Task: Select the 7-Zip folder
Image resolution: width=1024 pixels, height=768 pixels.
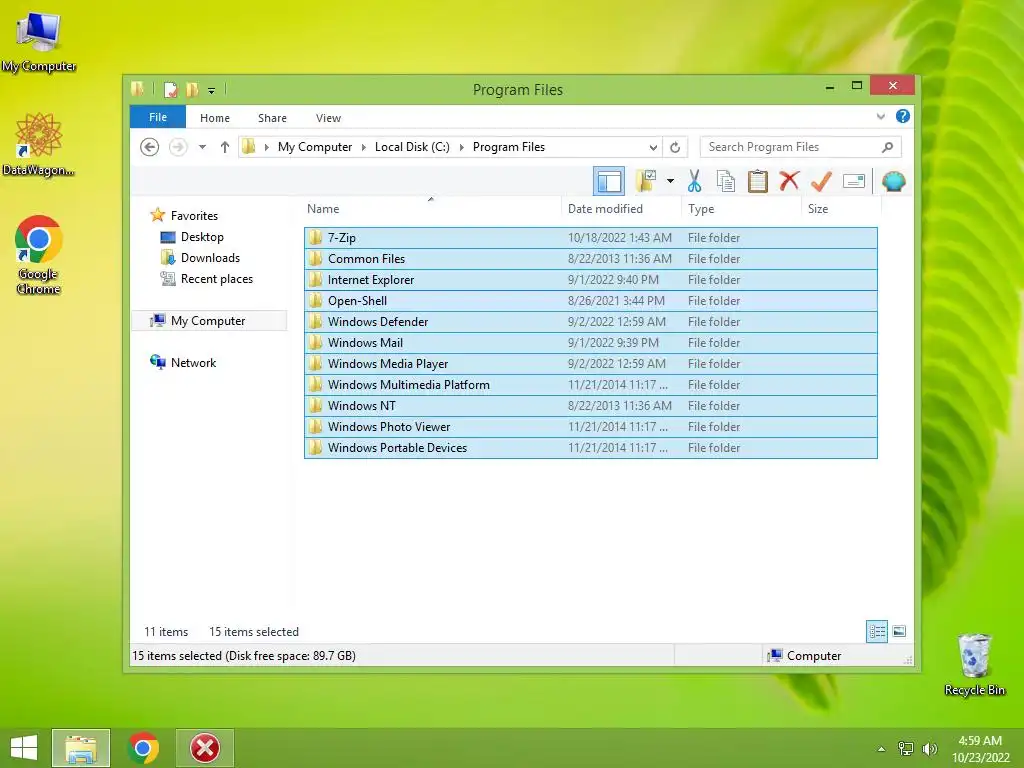Action: click(x=590, y=238)
